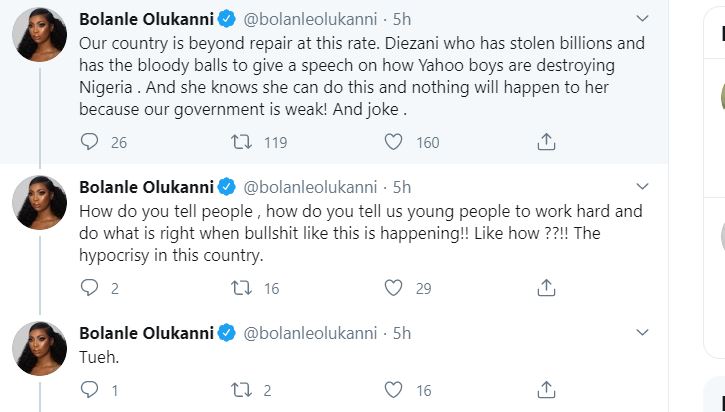The width and height of the screenshot is (725, 412).
Task: Click the 5h timestamp on 'Tueh.' tweet
Action: [401, 331]
